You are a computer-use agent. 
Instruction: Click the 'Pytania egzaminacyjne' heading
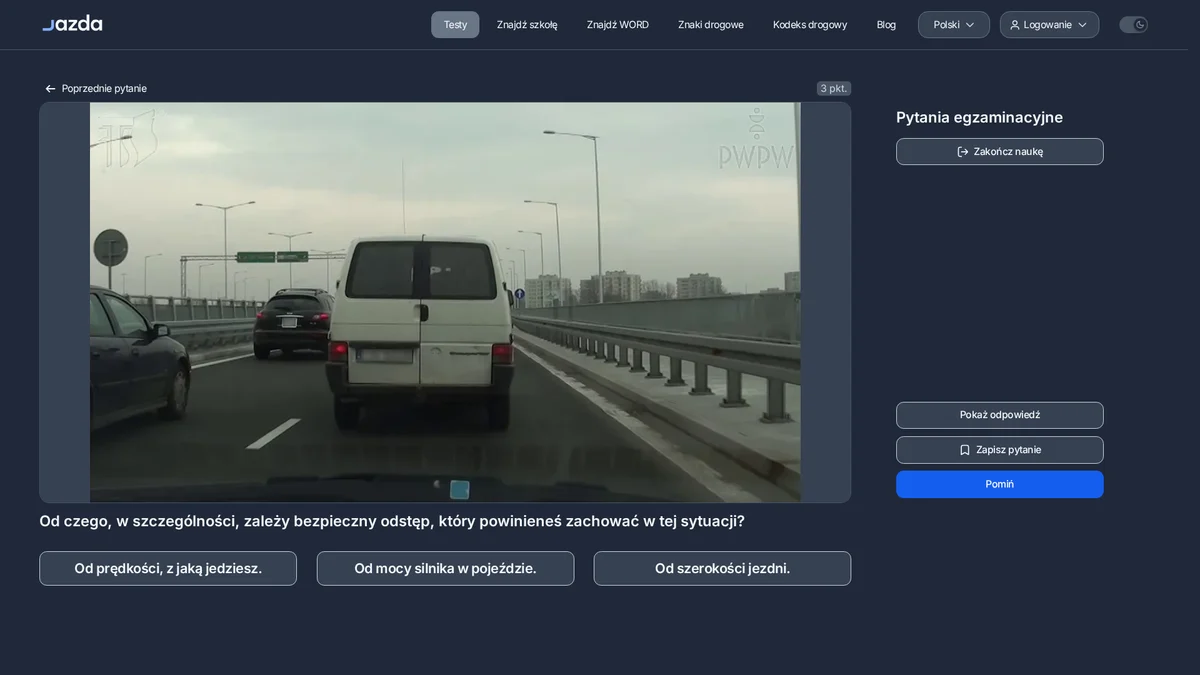coord(979,117)
